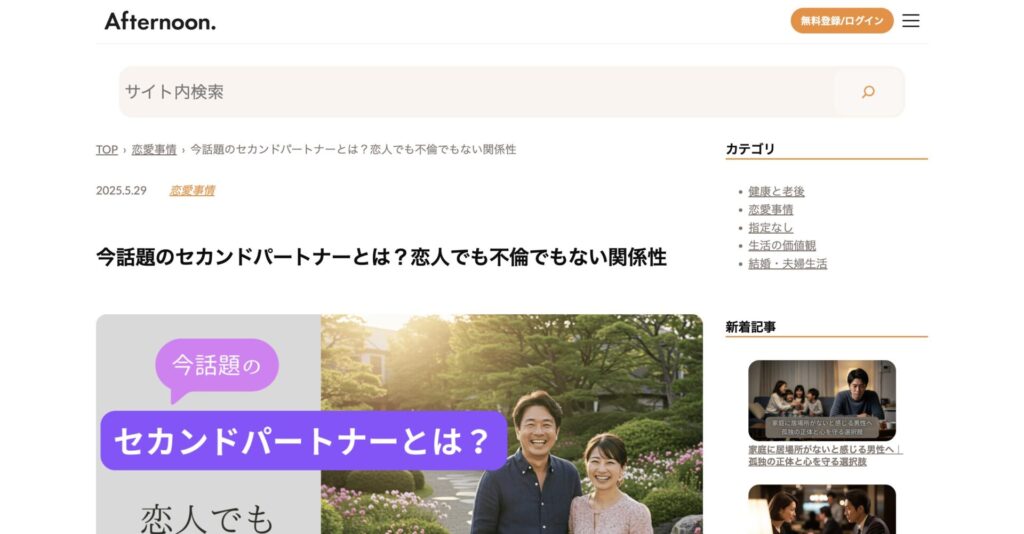Focus the サイト内検索 search field
The image size is (1024, 534).
pyautogui.click(x=477, y=92)
